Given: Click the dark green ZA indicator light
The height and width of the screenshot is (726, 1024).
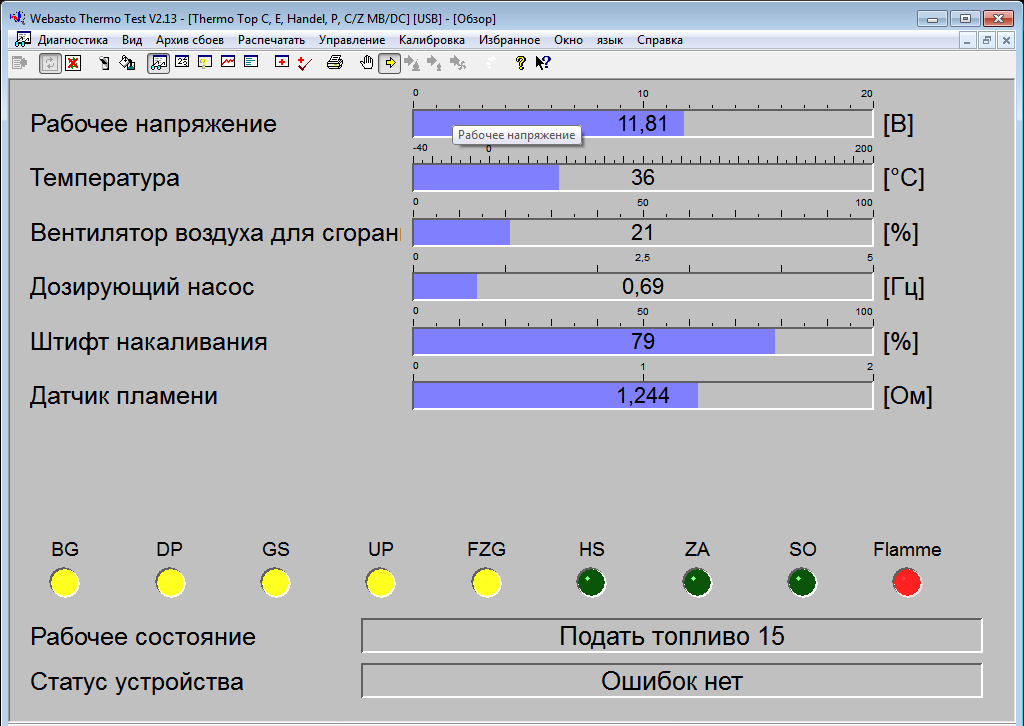Looking at the screenshot, I should point(697,582).
